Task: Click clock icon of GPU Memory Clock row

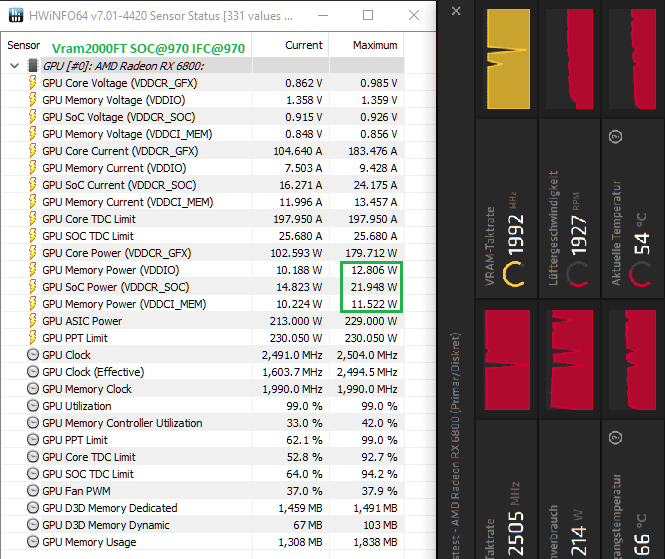Action: [33, 389]
